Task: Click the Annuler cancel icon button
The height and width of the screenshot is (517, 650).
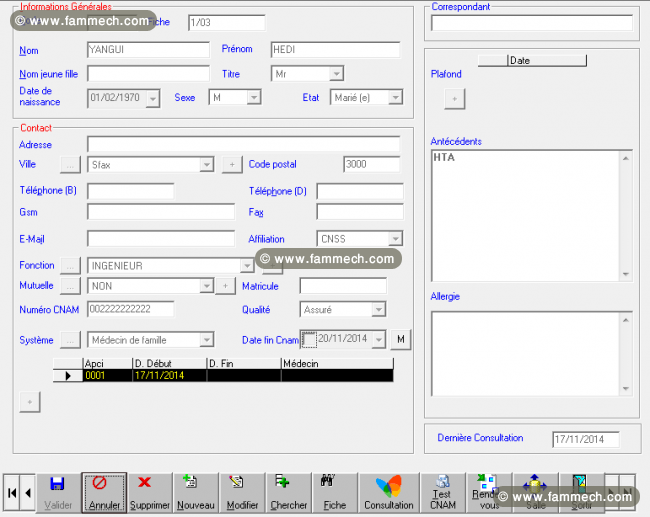Action: pos(104,493)
